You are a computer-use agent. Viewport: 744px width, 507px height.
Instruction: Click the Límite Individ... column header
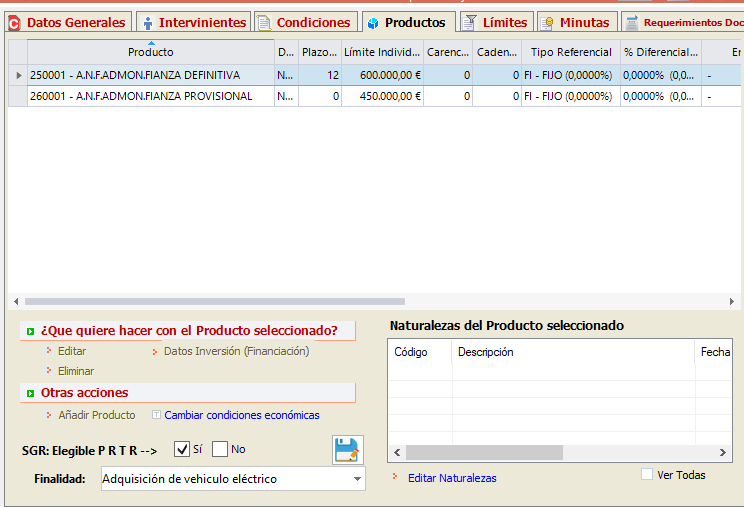(x=382, y=52)
